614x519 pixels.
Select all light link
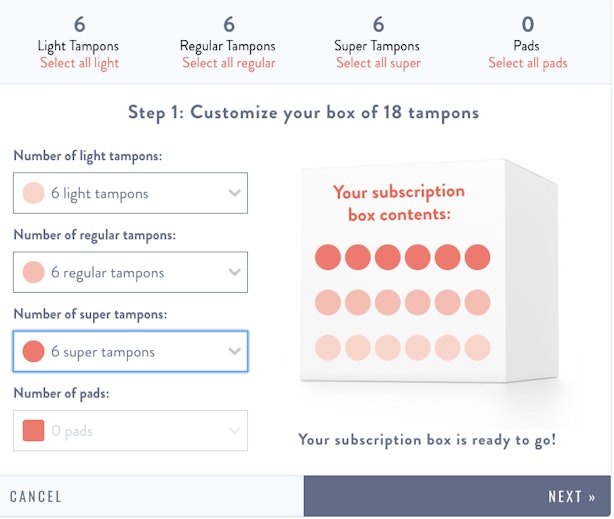79,63
